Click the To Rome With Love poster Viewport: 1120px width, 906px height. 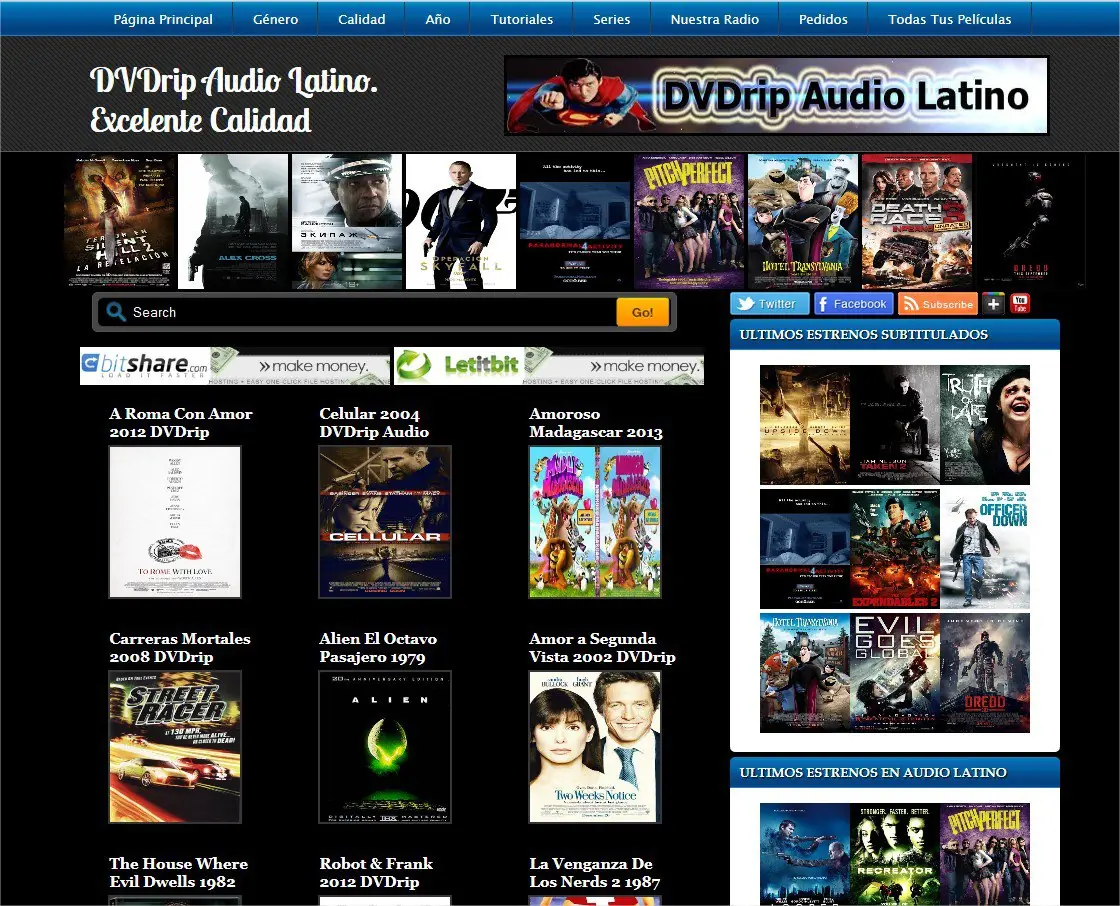pos(175,522)
